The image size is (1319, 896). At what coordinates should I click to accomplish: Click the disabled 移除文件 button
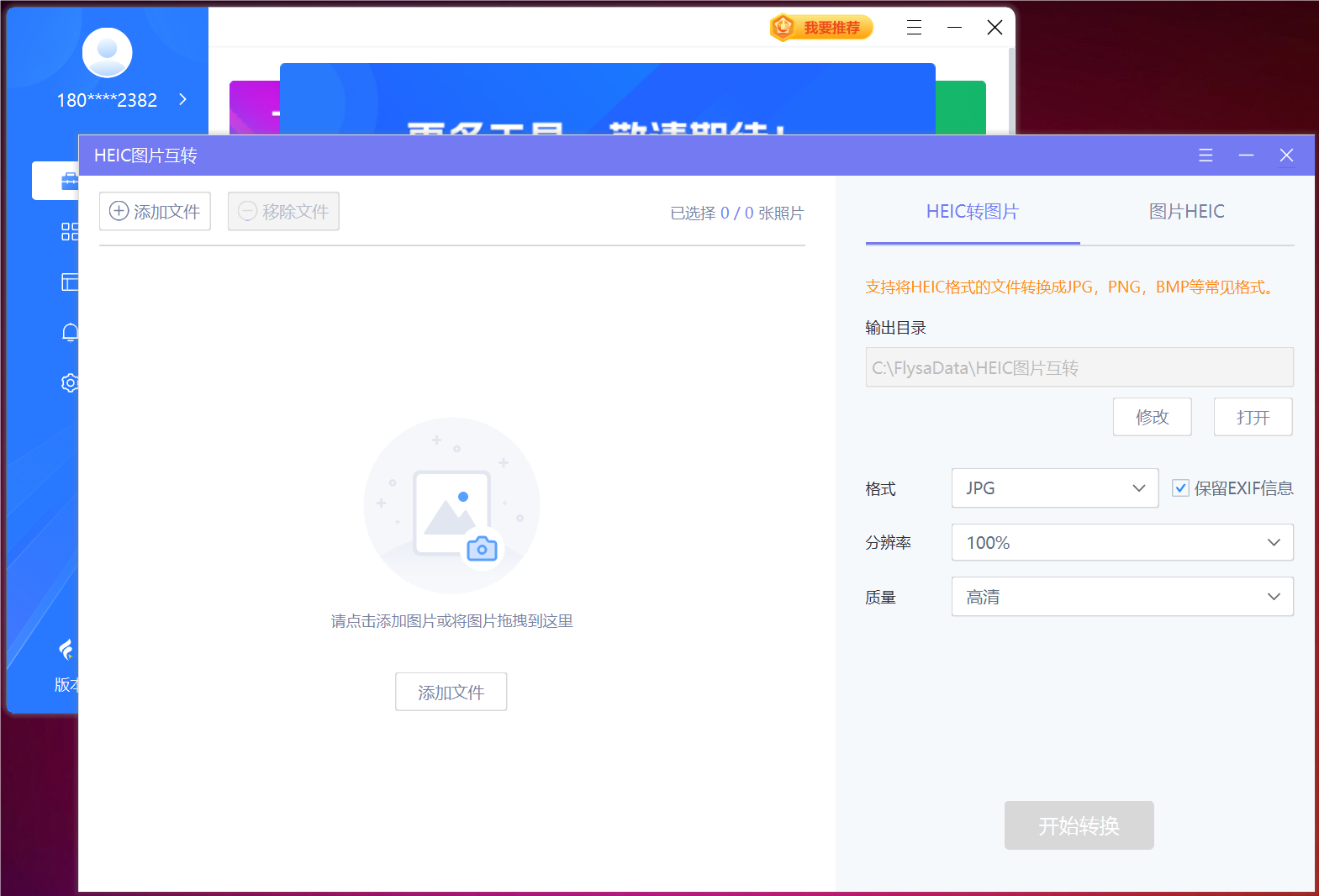[x=283, y=211]
